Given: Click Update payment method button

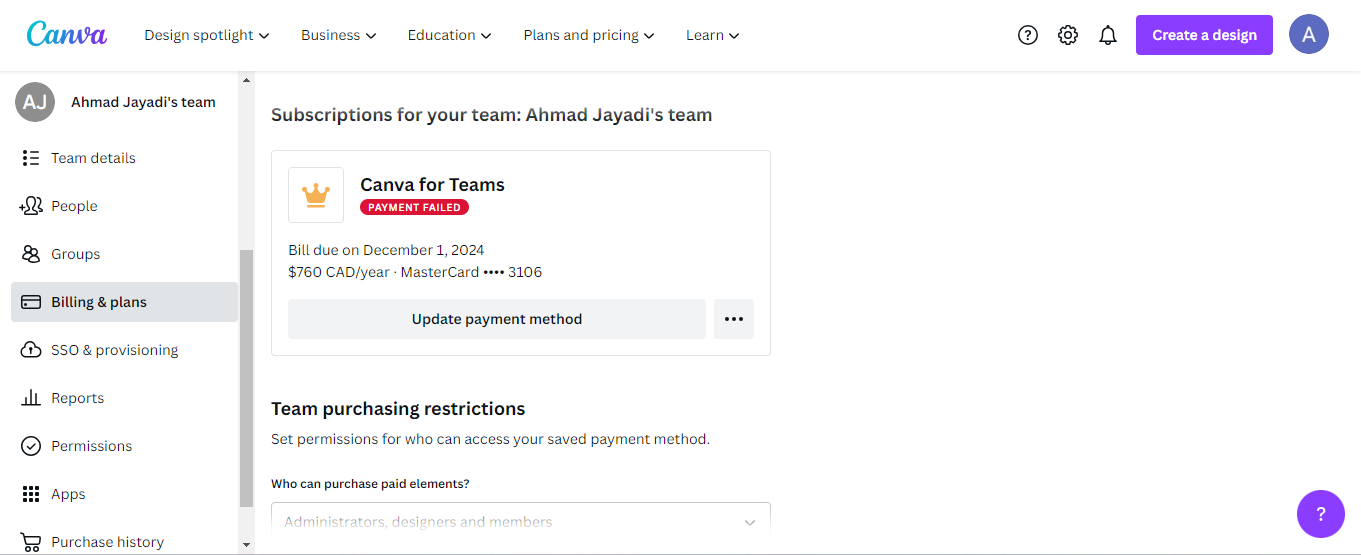Looking at the screenshot, I should pyautogui.click(x=497, y=319).
